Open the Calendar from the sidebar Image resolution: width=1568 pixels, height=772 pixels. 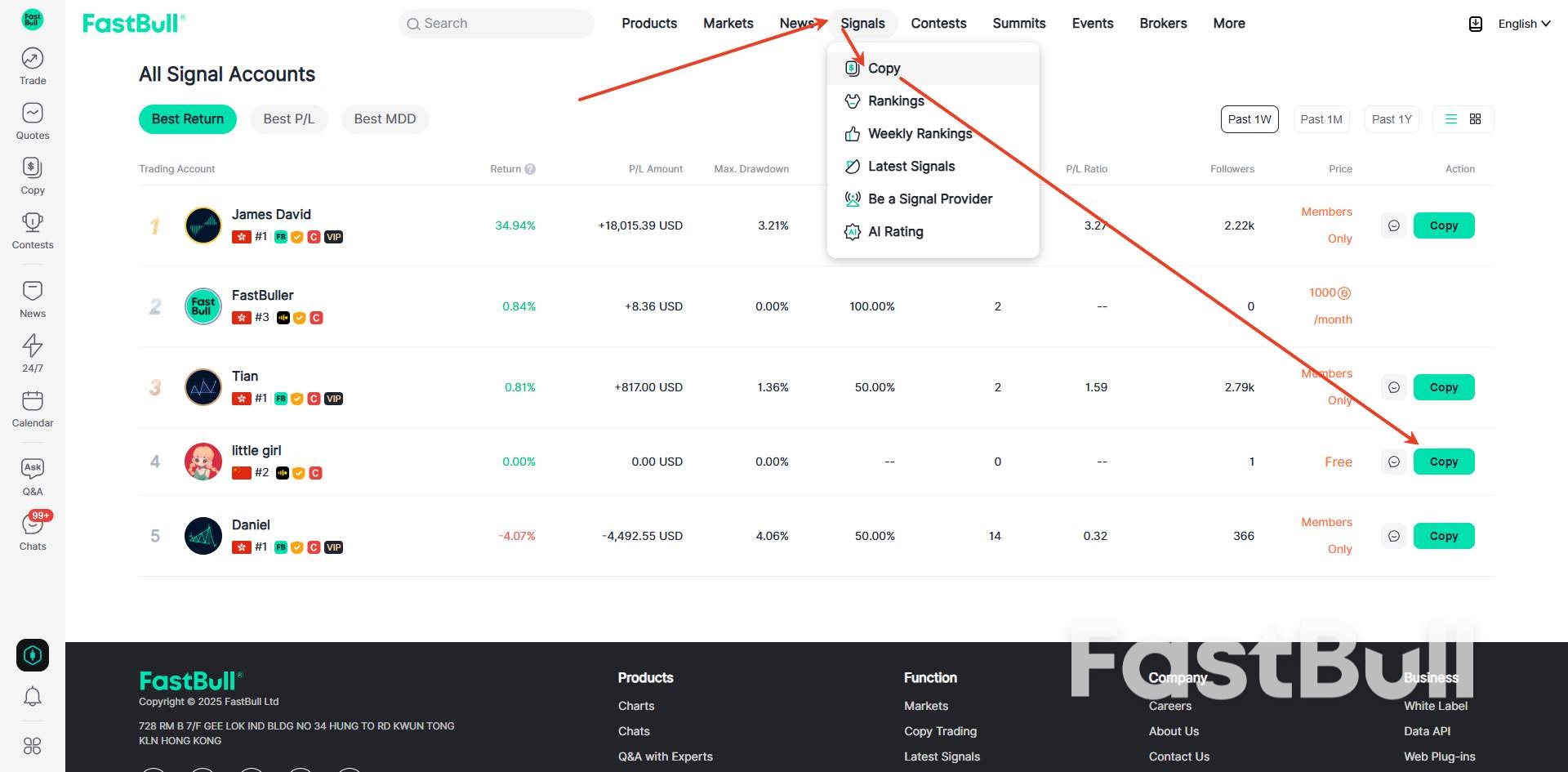(33, 407)
